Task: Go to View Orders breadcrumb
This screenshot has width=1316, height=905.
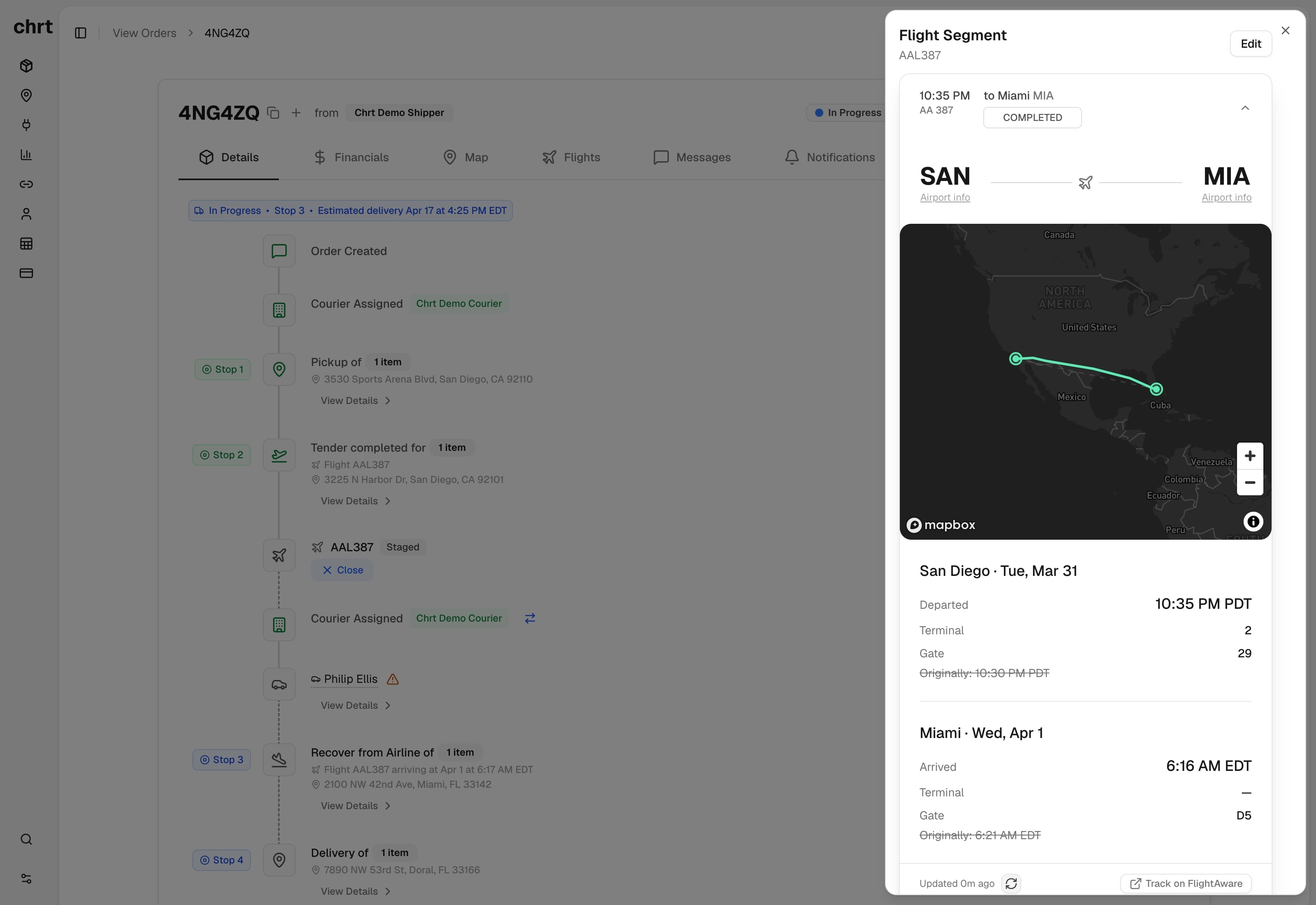Action: tap(144, 33)
